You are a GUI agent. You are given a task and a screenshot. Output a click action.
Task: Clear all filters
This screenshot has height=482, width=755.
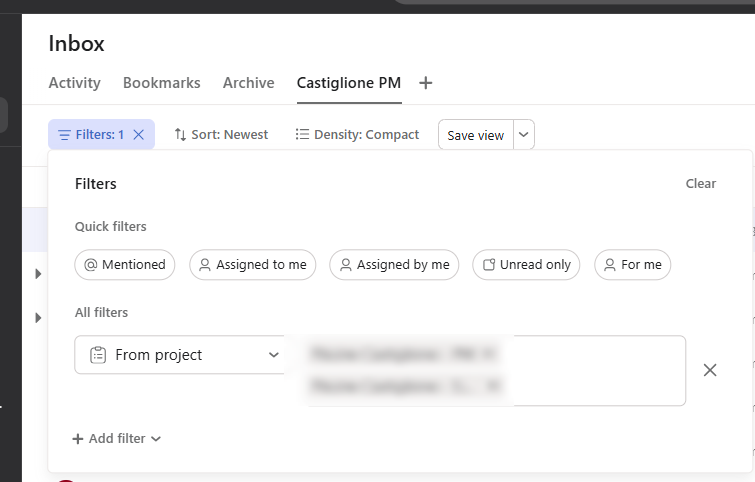click(700, 184)
